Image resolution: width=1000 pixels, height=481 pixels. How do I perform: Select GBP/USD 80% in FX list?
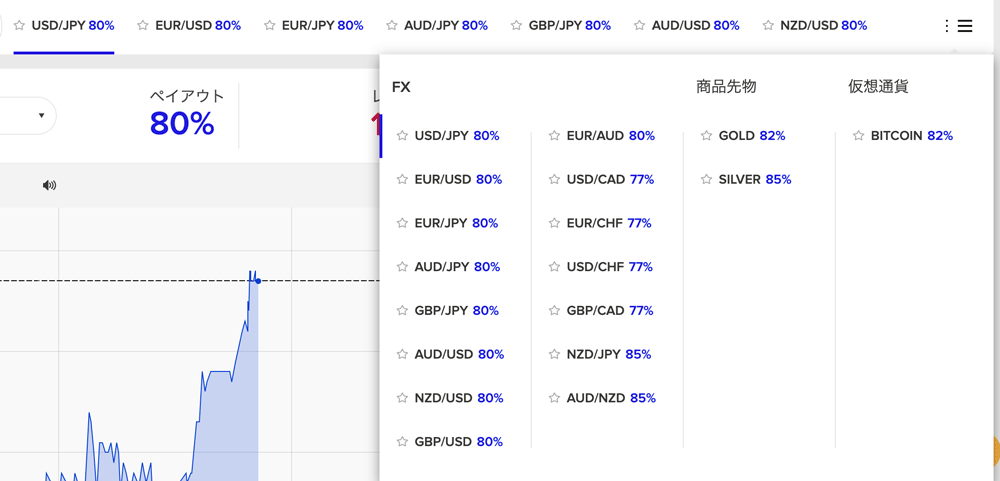coord(459,441)
